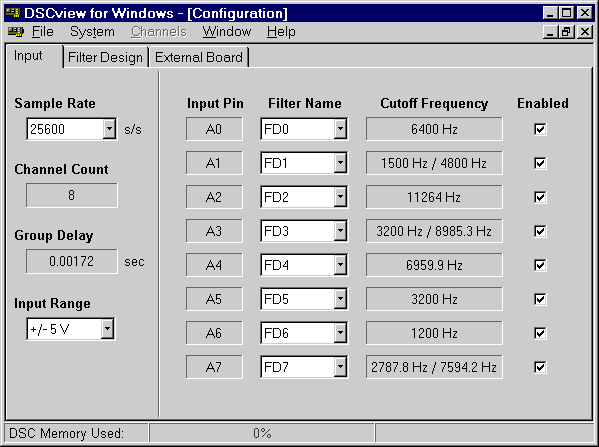Image resolution: width=599 pixels, height=447 pixels.
Task: Expand the FD2 filter name dropdown
Action: (340, 197)
